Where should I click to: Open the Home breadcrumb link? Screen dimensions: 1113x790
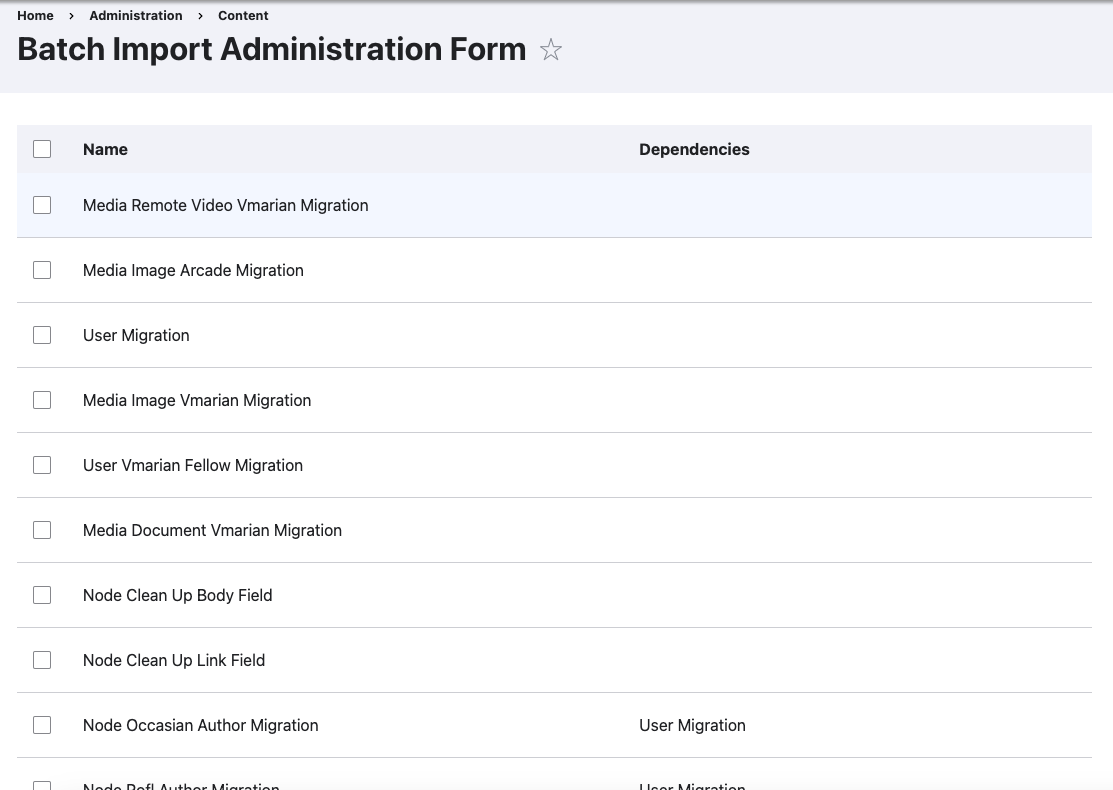(x=35, y=15)
